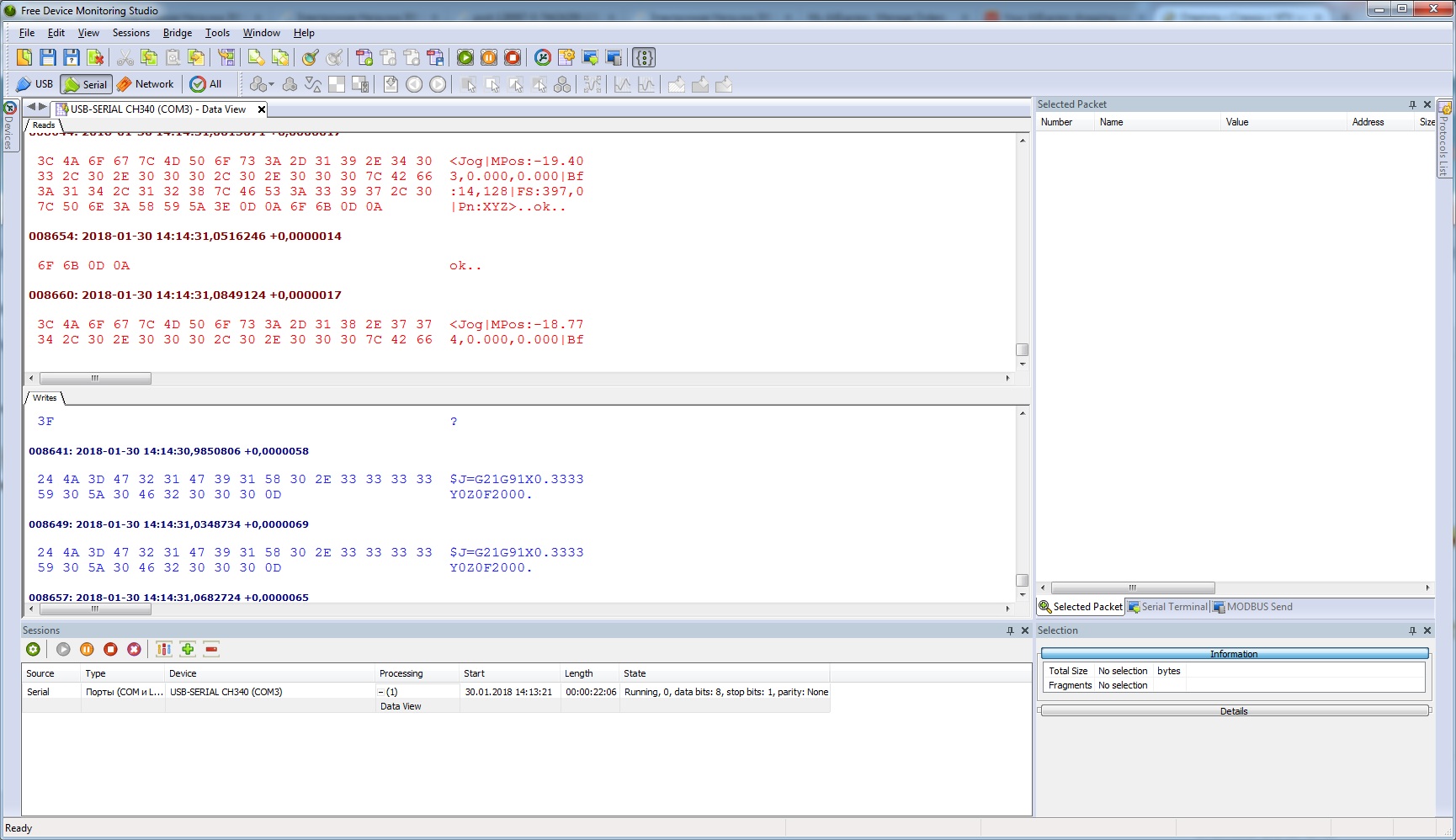Click the green Start session play button
The image size is (1456, 840).
(465, 57)
